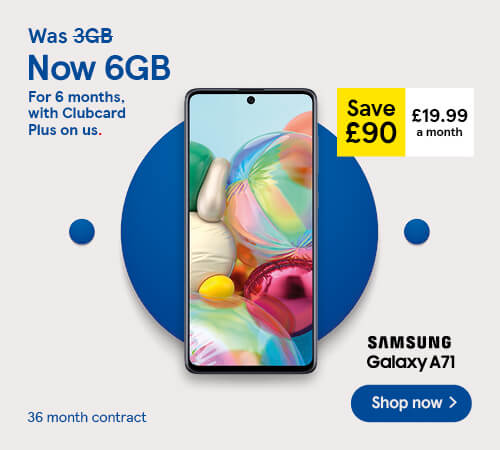Click the Galaxy A71 model name
The image size is (500, 450).
tap(410, 363)
